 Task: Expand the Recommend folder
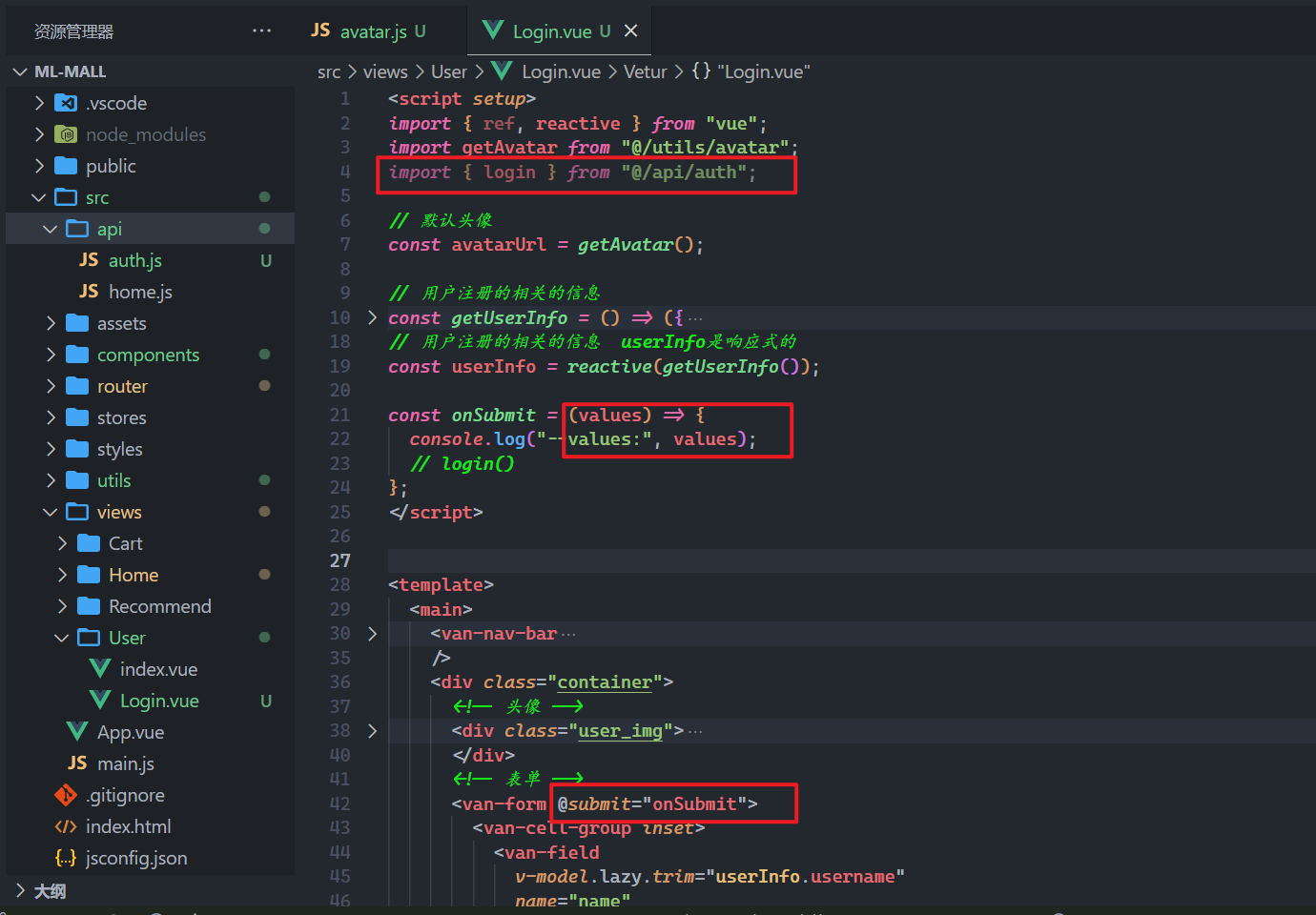click(62, 606)
